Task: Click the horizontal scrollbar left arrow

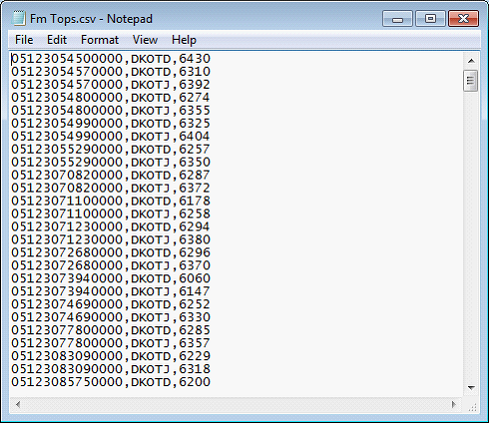Action: 18,404
